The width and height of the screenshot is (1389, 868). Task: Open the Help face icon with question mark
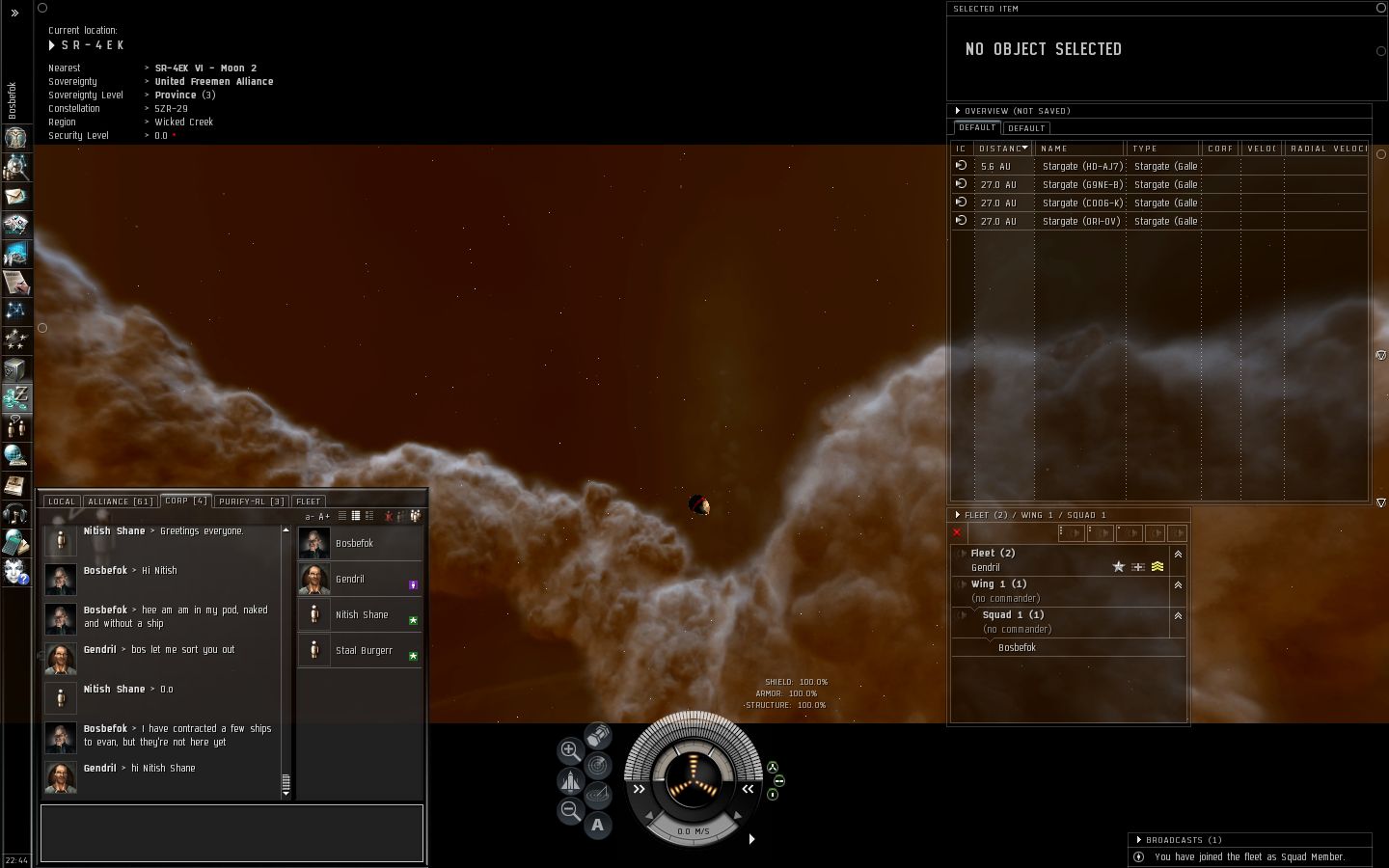pos(15,571)
